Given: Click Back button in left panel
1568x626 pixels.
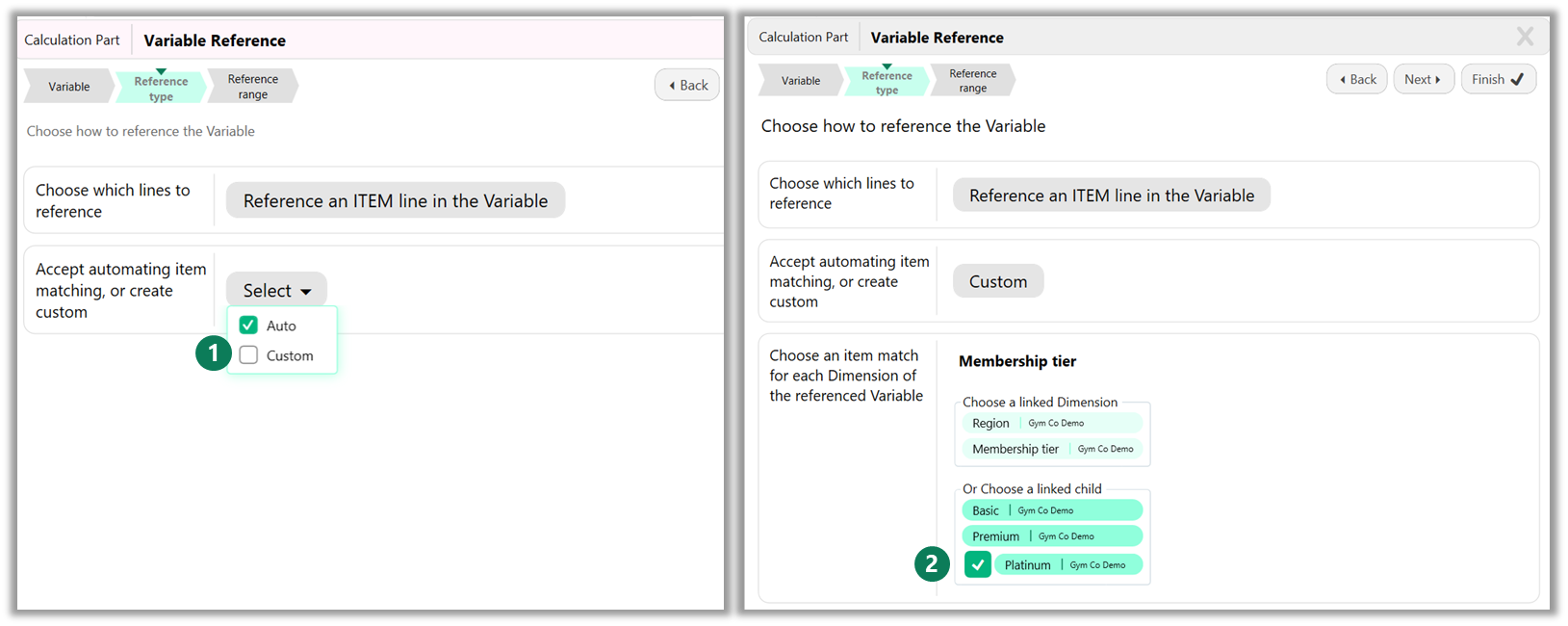Looking at the screenshot, I should click(687, 85).
